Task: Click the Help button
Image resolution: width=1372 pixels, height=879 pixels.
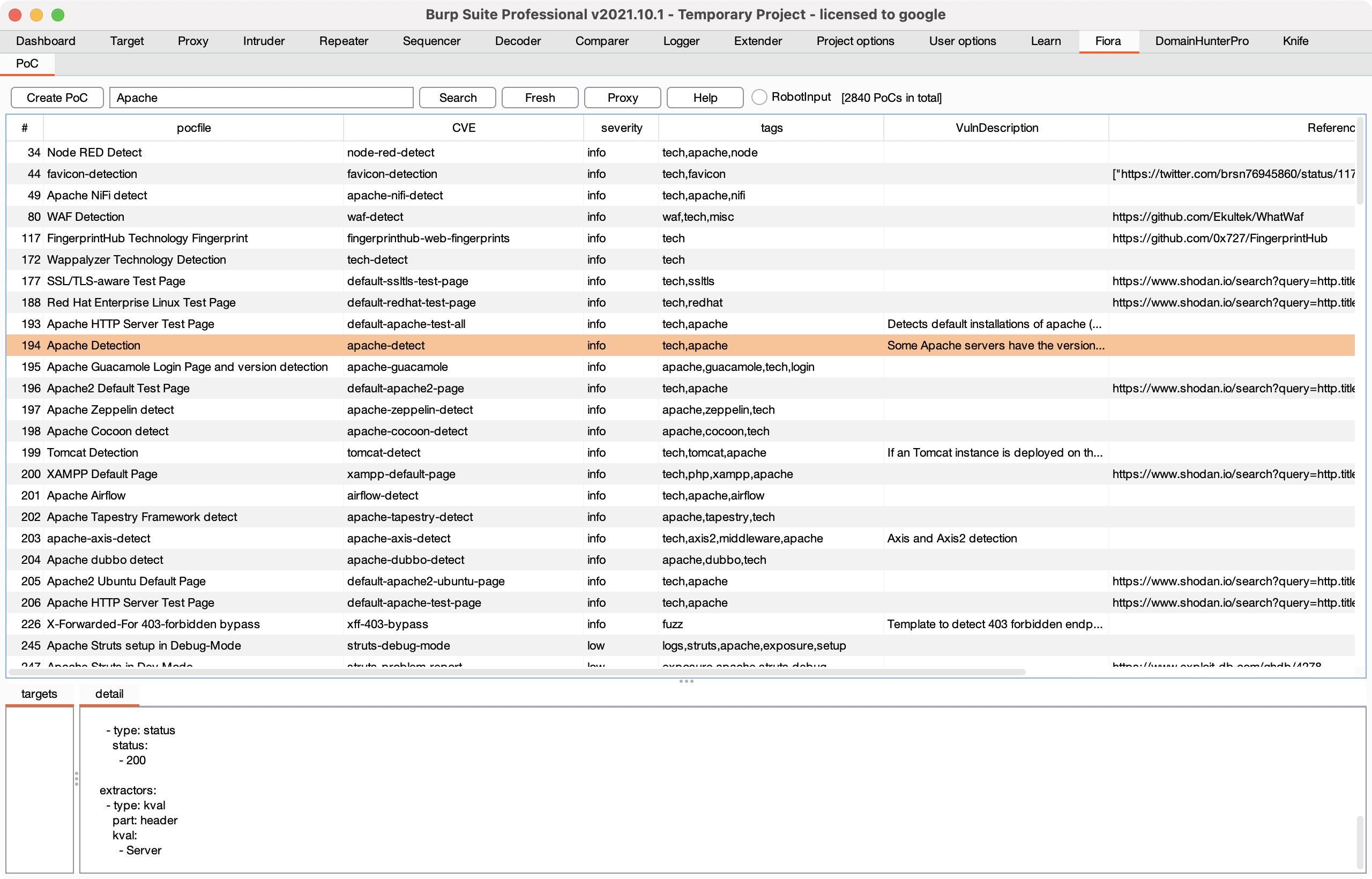Action: (x=705, y=98)
